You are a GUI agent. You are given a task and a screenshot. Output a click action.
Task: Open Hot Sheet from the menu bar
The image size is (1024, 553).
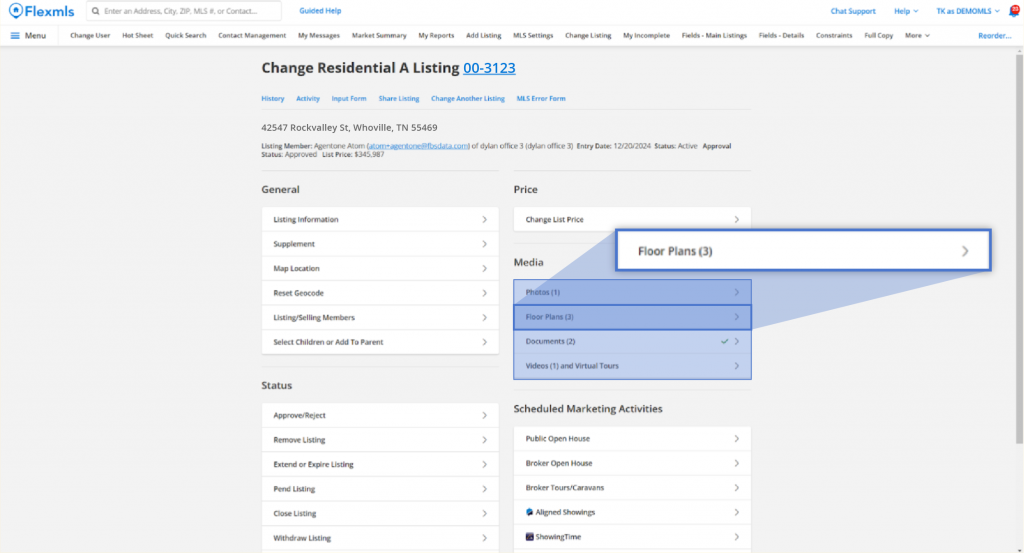pos(138,35)
